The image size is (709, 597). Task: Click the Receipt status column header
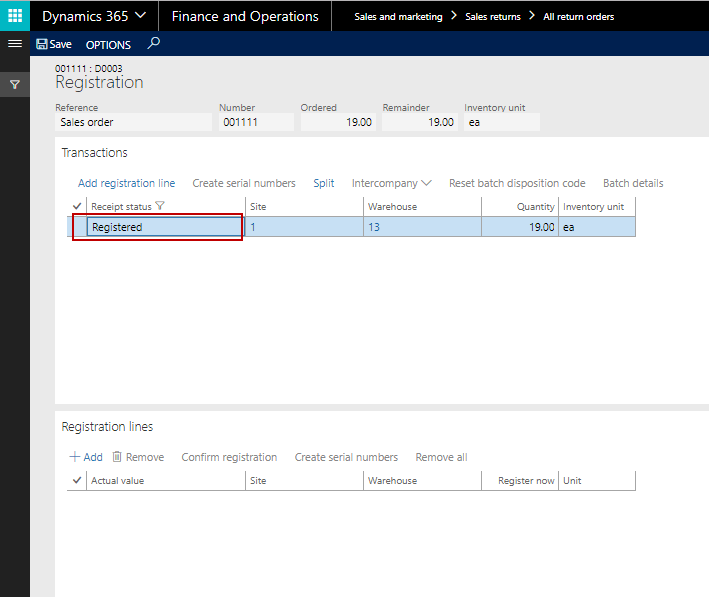point(121,207)
